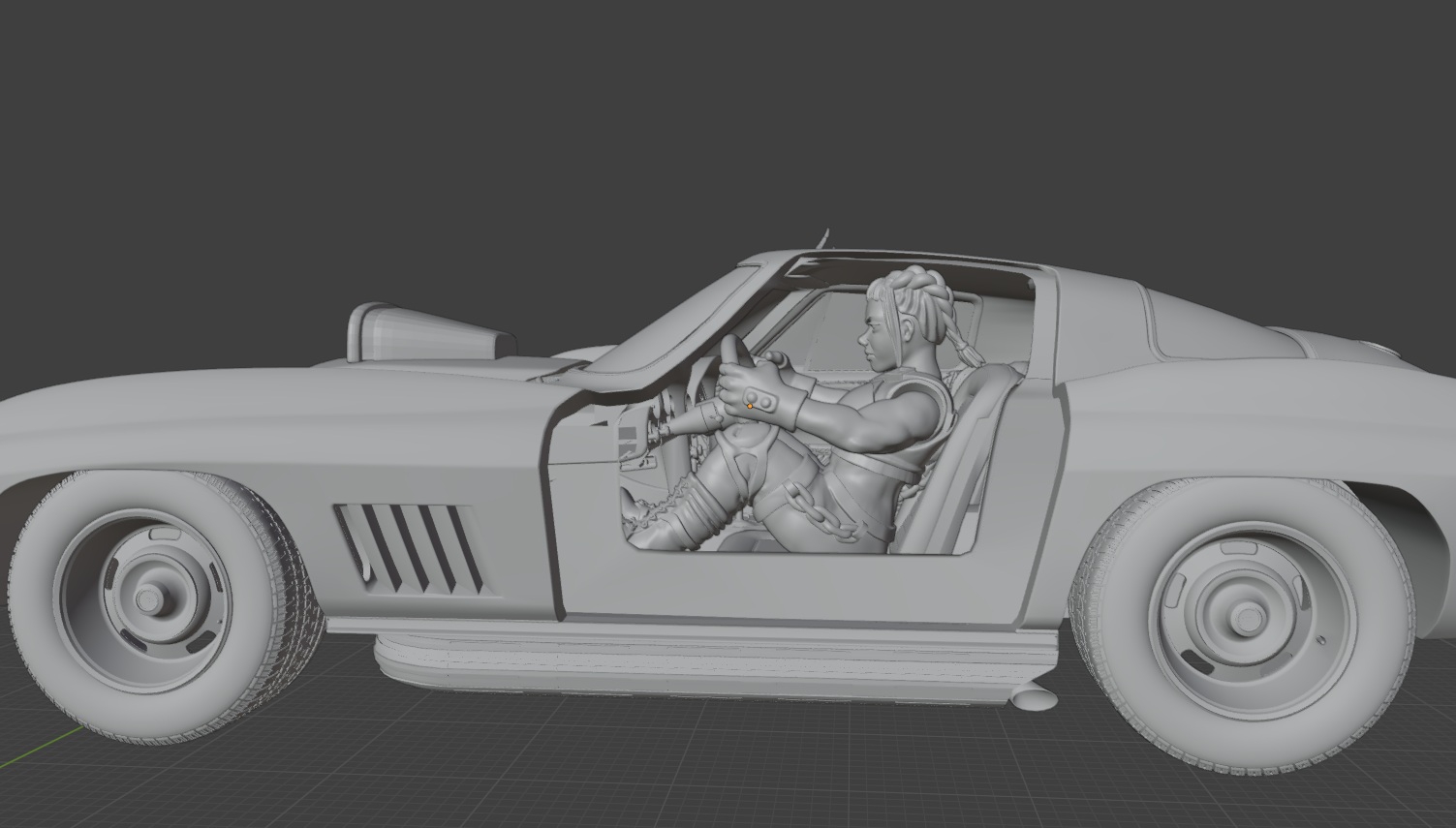Select the side fender vent louvers
Image resolution: width=1456 pixels, height=828 pixels.
click(408, 547)
